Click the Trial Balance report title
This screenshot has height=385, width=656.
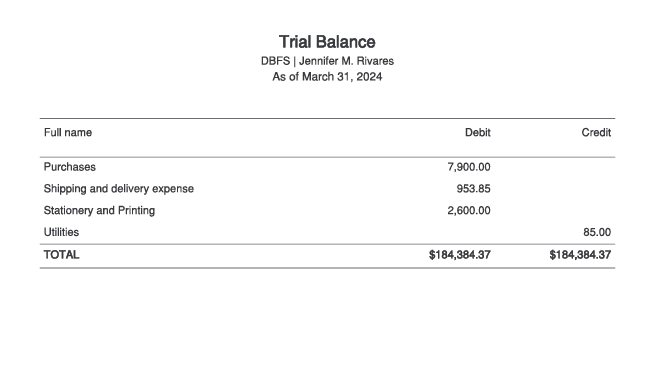pos(327,42)
